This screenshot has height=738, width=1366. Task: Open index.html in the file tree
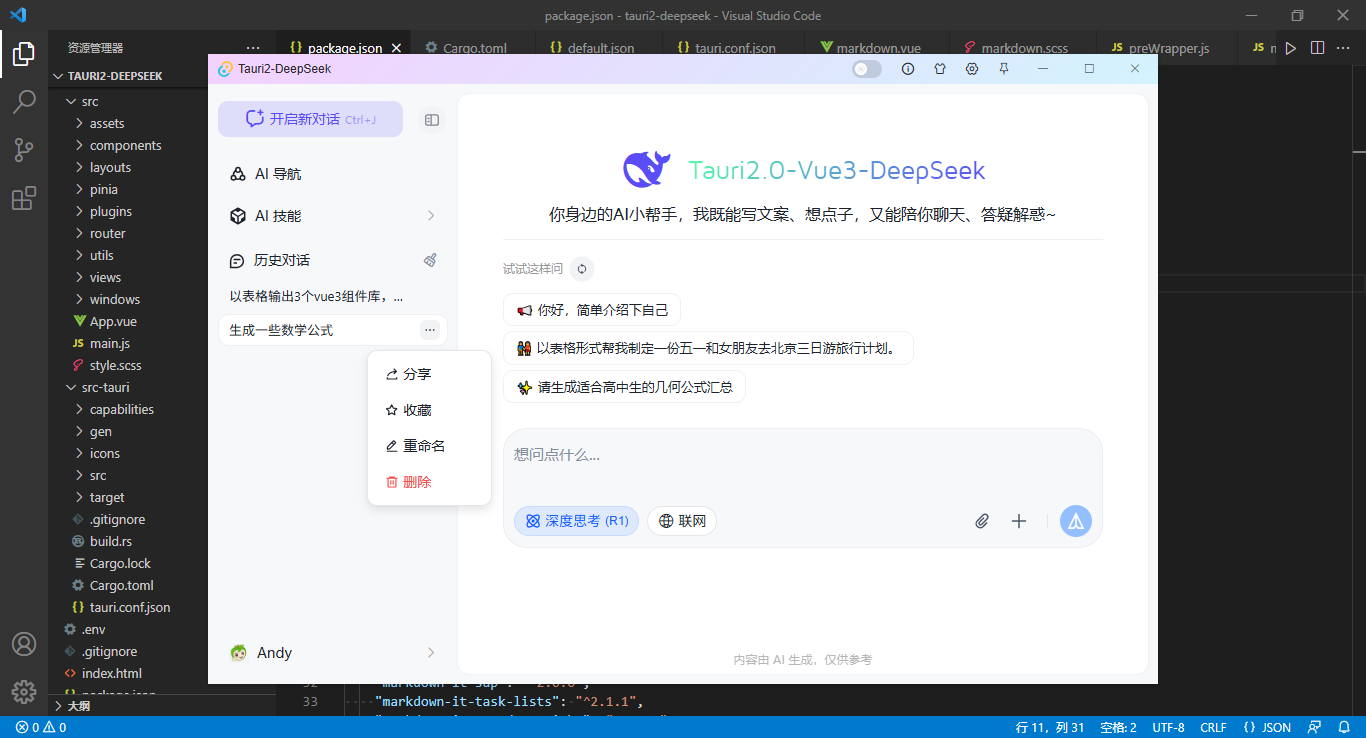coord(111,674)
